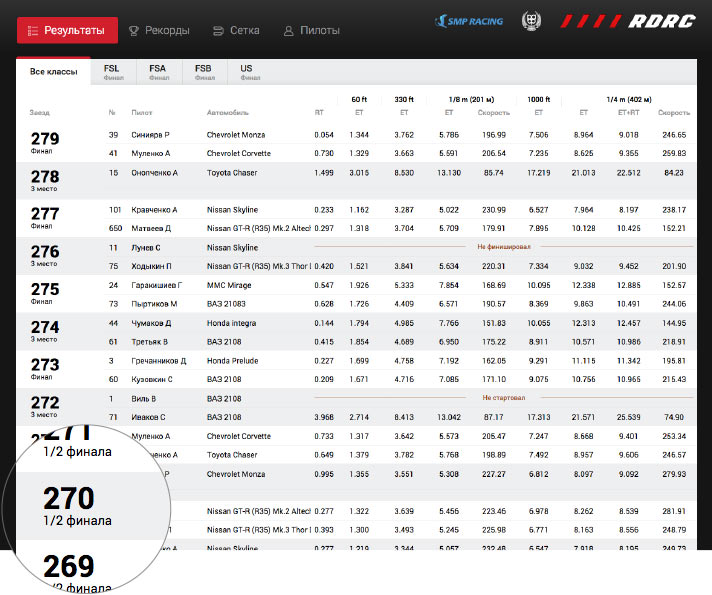Click the person icon next to Пилоты
712x595 pixels.
(x=289, y=31)
